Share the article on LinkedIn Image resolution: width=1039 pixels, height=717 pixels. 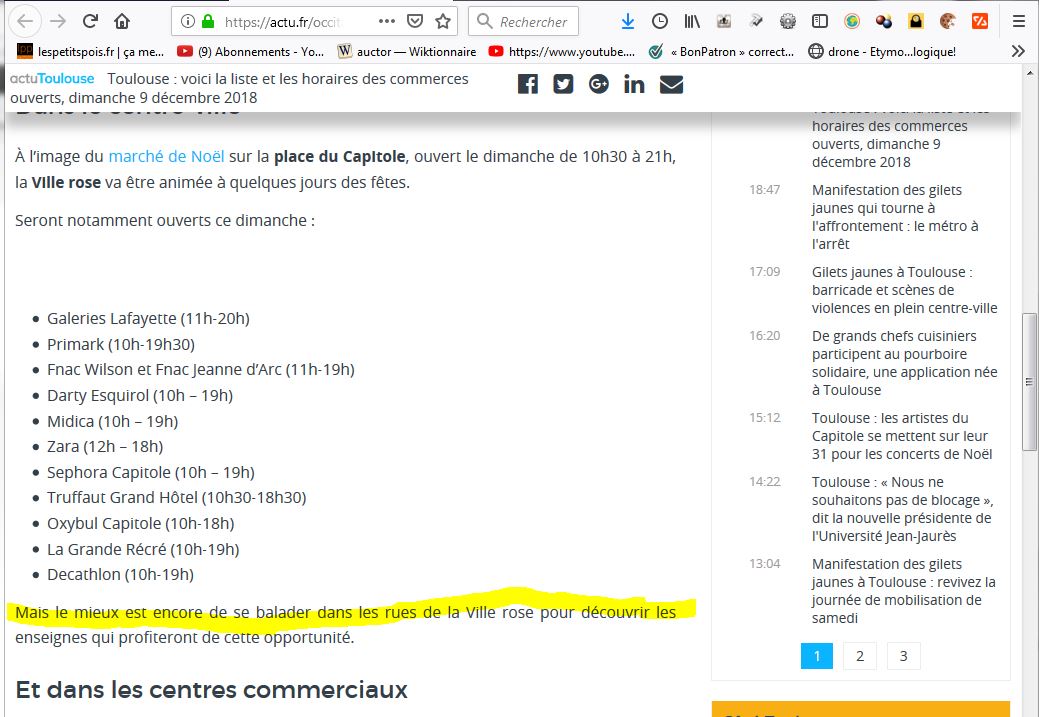[634, 84]
